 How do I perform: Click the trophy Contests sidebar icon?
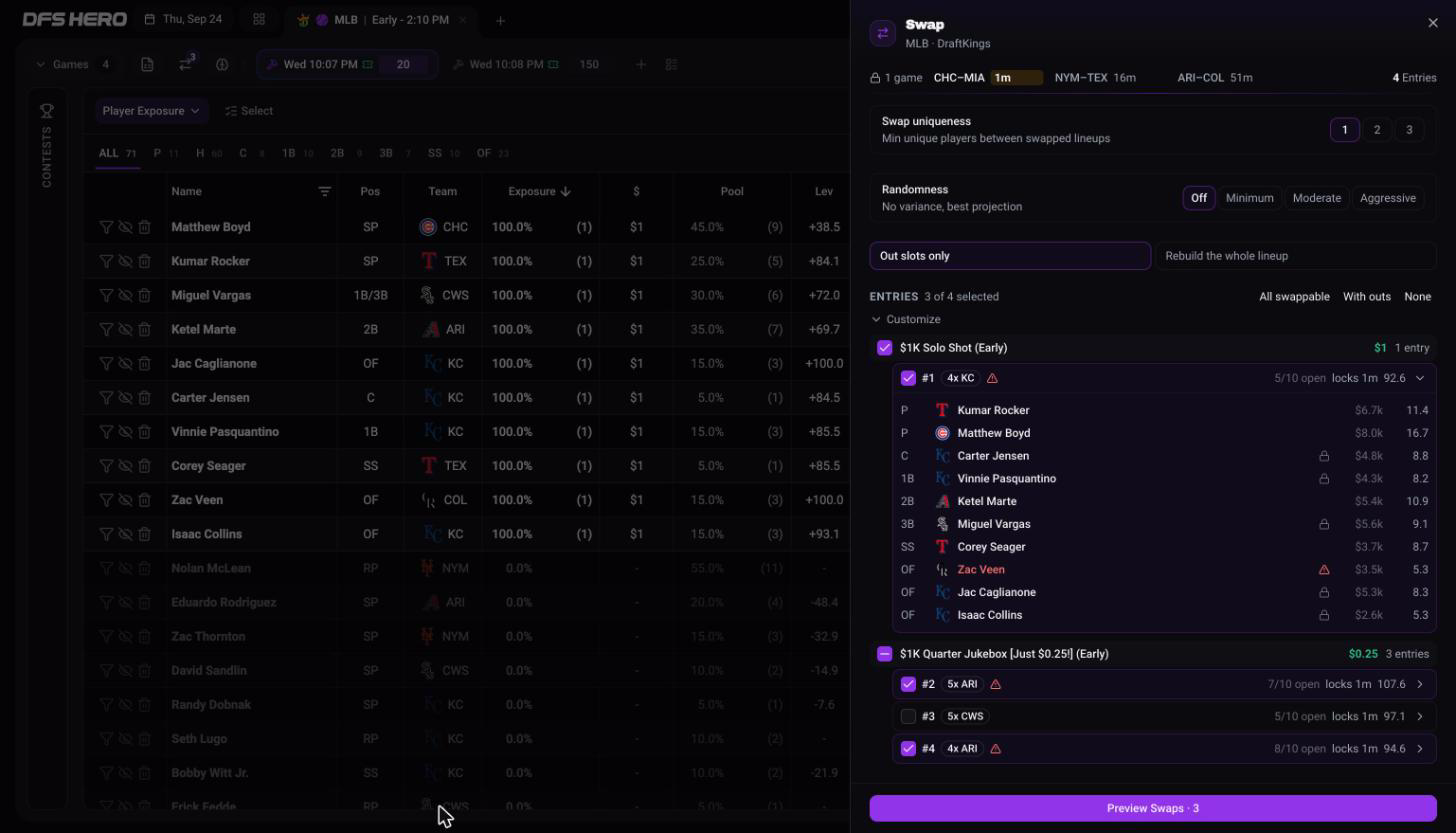tap(46, 111)
